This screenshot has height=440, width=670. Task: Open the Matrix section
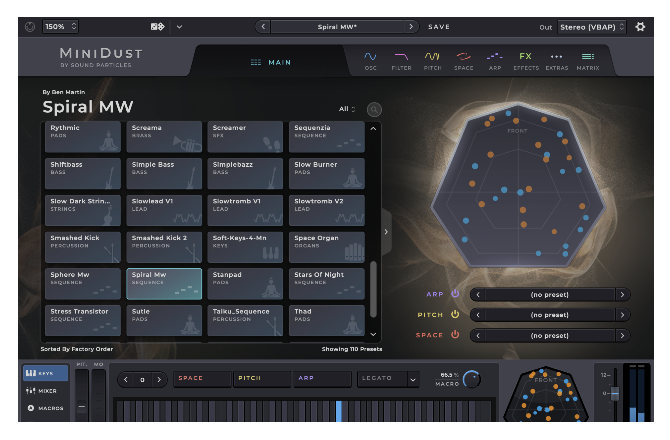point(588,61)
